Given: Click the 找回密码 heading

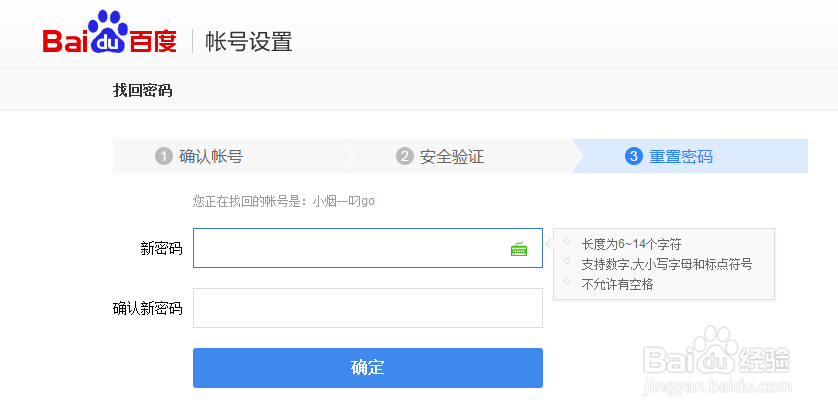Looking at the screenshot, I should (x=143, y=90).
